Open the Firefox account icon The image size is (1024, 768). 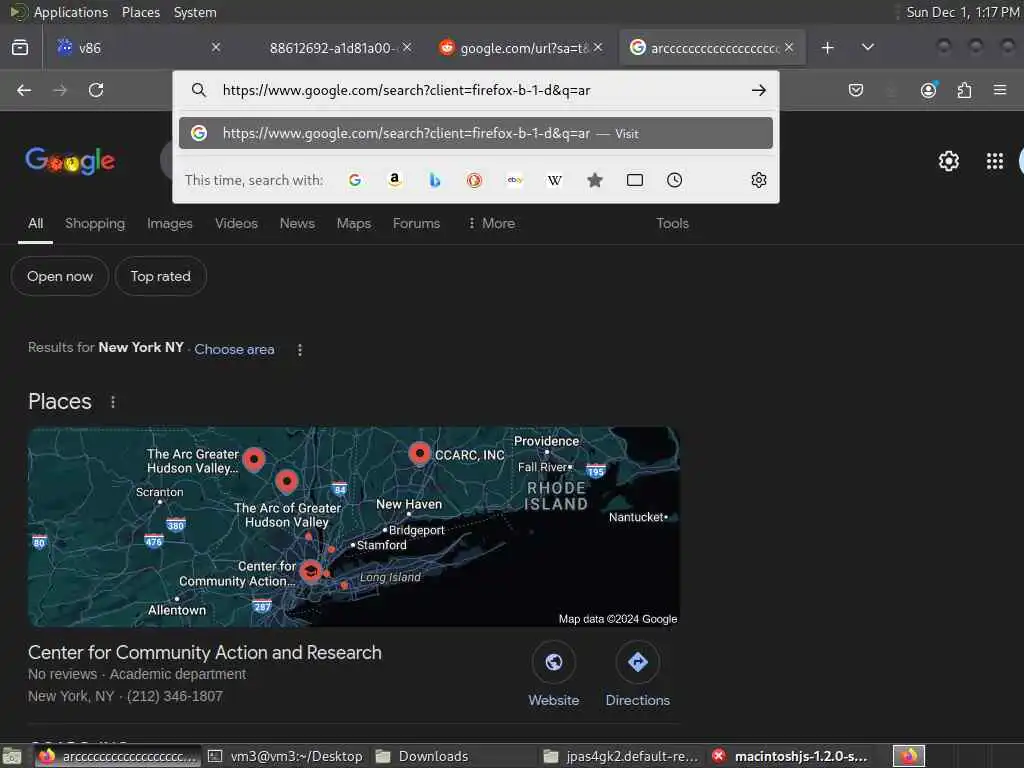click(x=928, y=90)
